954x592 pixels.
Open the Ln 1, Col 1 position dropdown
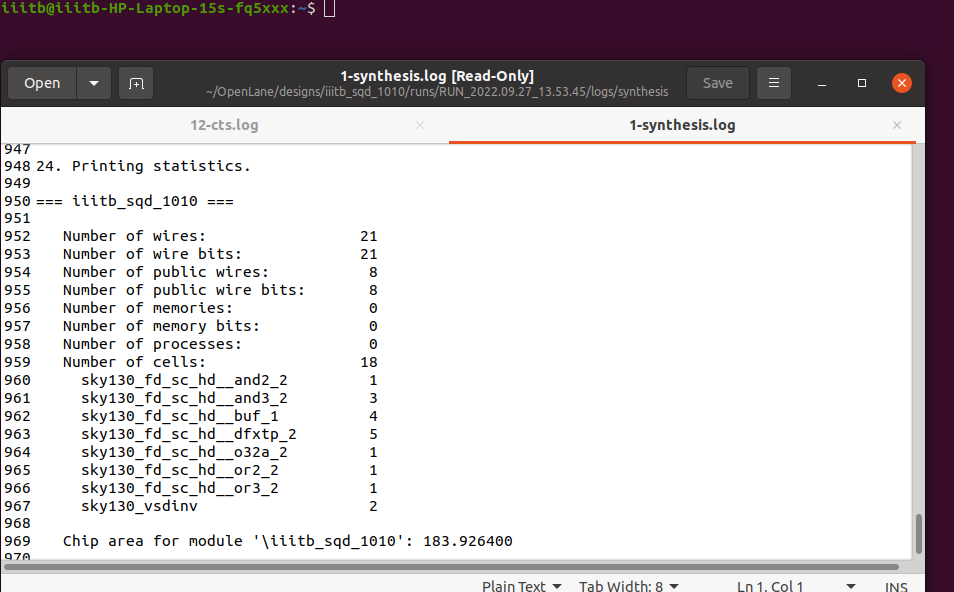(796, 586)
